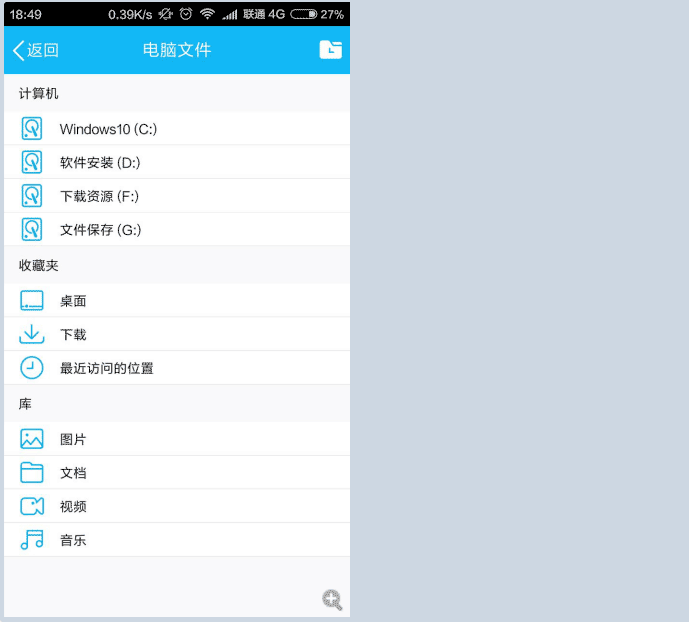Click the 图片 pictures icon

coord(32,439)
